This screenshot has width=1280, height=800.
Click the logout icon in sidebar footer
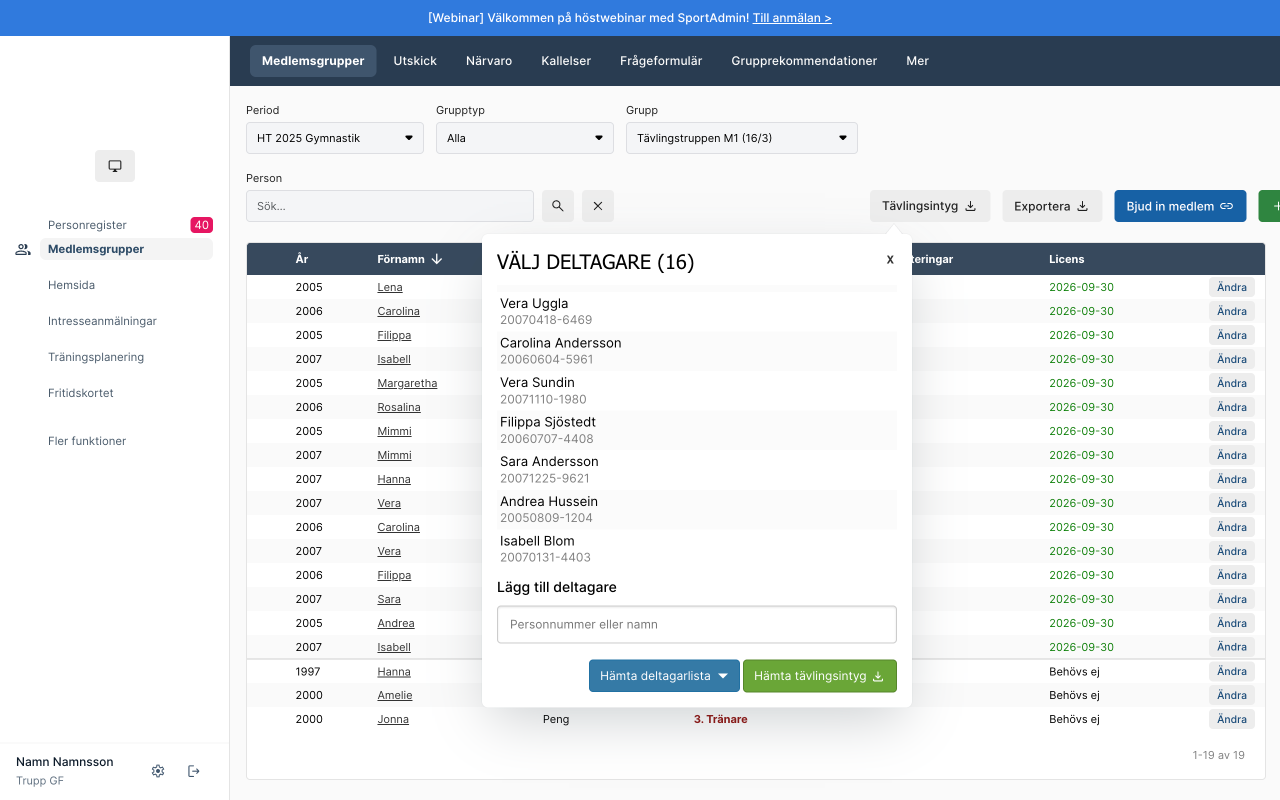[x=194, y=771]
